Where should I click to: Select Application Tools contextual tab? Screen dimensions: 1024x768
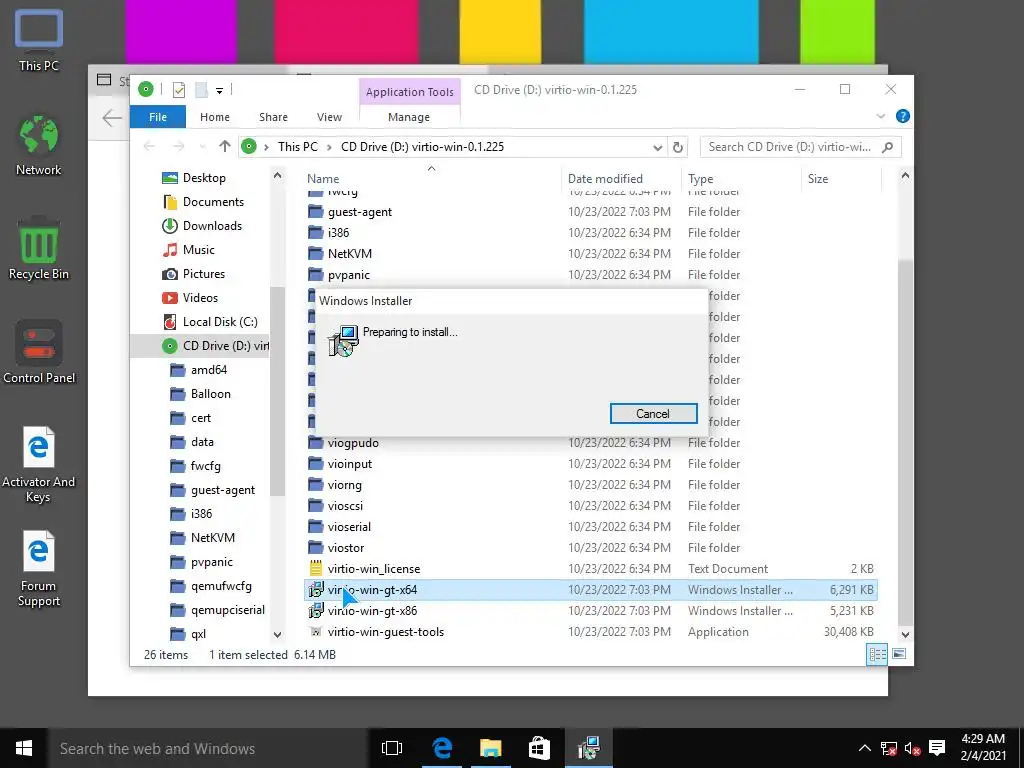coord(409,92)
